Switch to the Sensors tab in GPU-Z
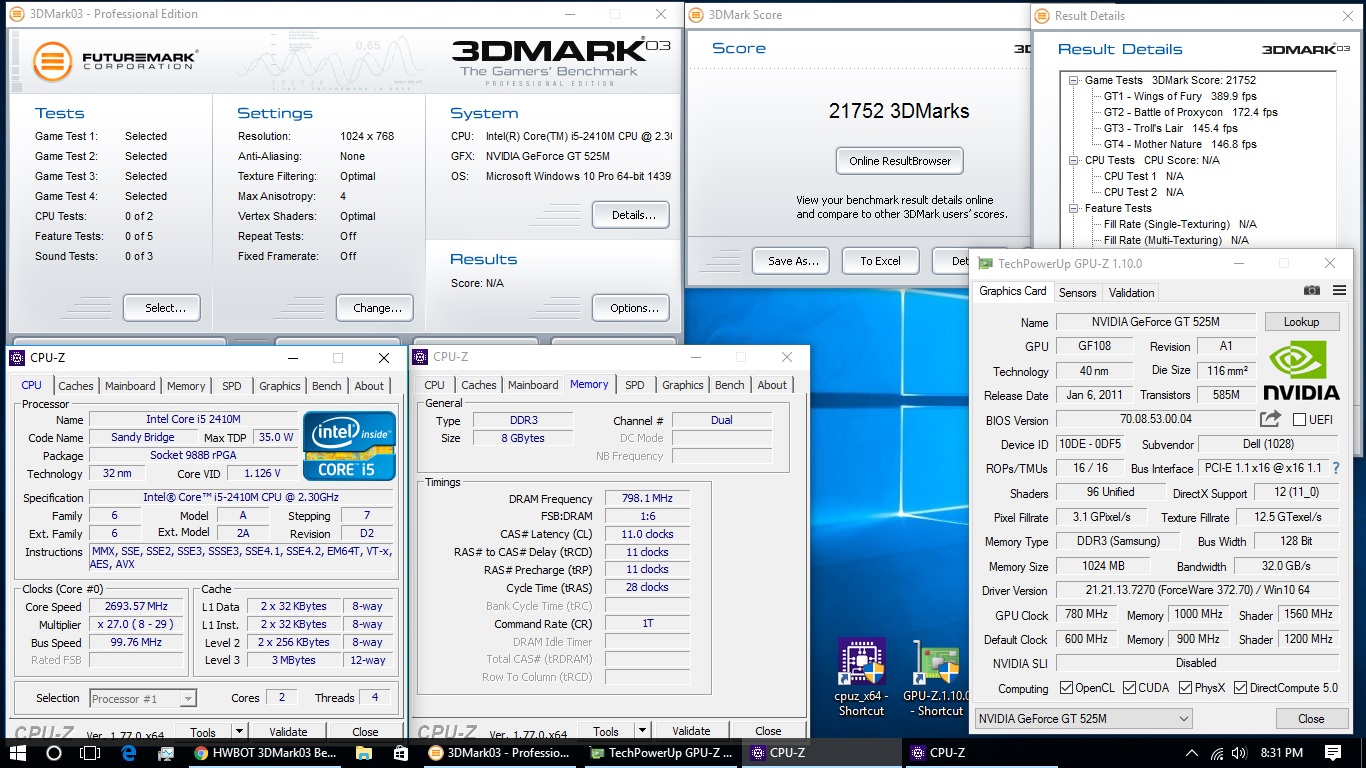 click(1078, 292)
